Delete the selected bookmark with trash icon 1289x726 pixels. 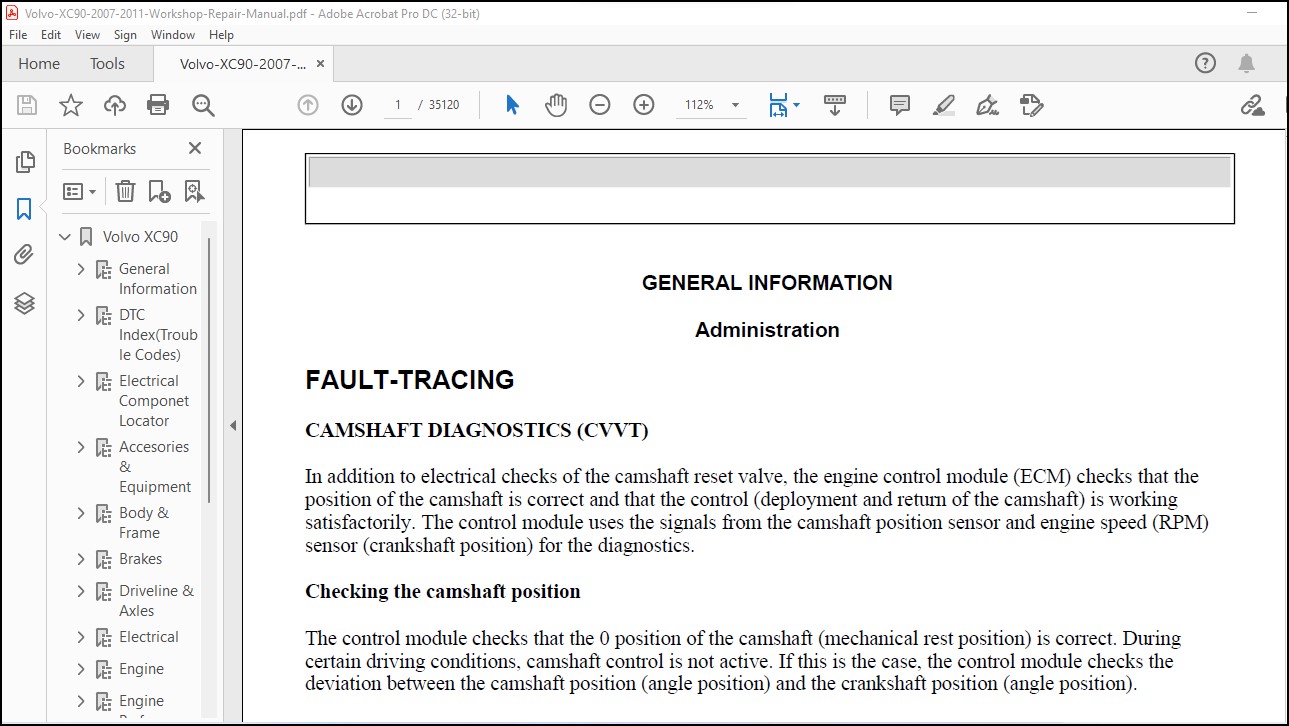pyautogui.click(x=125, y=191)
